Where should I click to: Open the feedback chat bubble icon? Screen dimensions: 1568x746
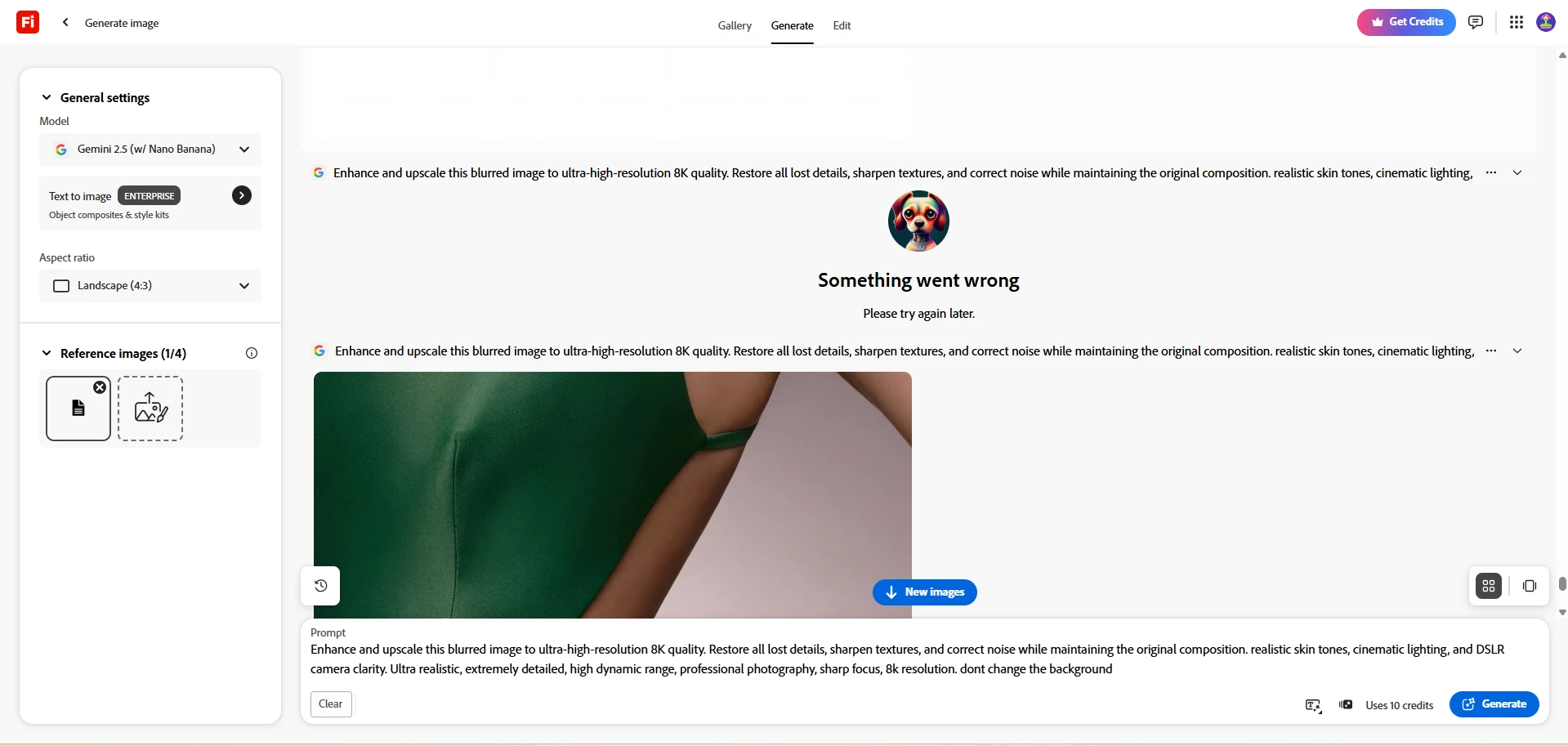(1475, 22)
